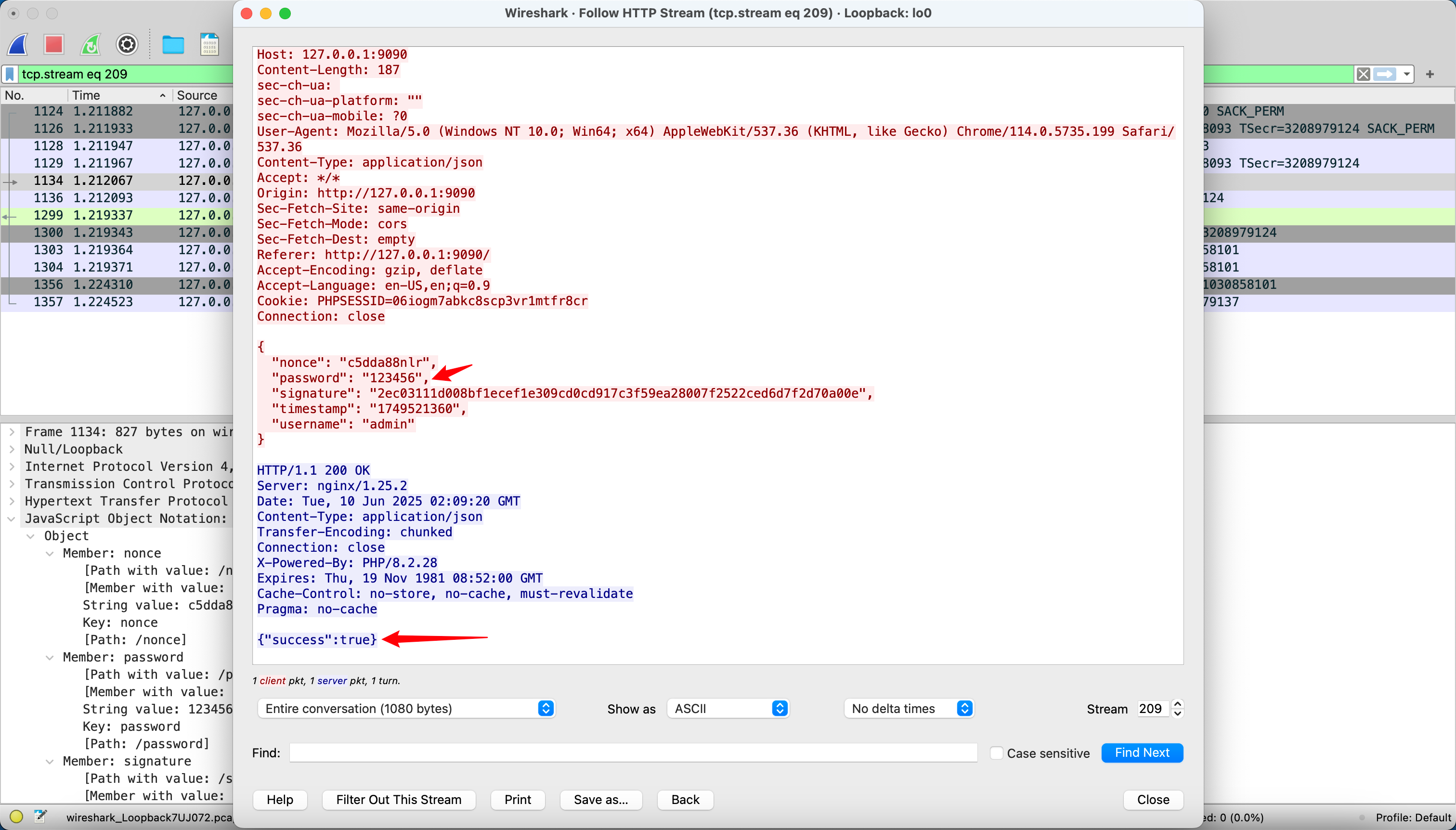The height and width of the screenshot is (830, 1456).
Task: Open the No delta times dropdown
Action: click(909, 708)
